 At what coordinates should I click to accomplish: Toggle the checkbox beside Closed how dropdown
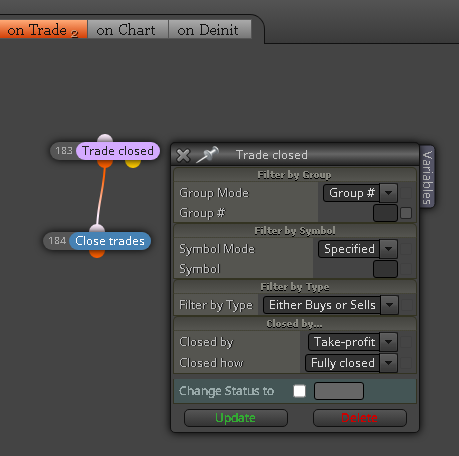[x=406, y=363]
